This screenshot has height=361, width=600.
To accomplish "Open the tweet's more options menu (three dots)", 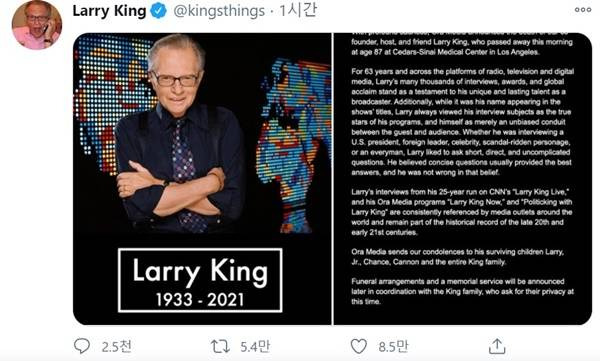I will click(x=583, y=10).
